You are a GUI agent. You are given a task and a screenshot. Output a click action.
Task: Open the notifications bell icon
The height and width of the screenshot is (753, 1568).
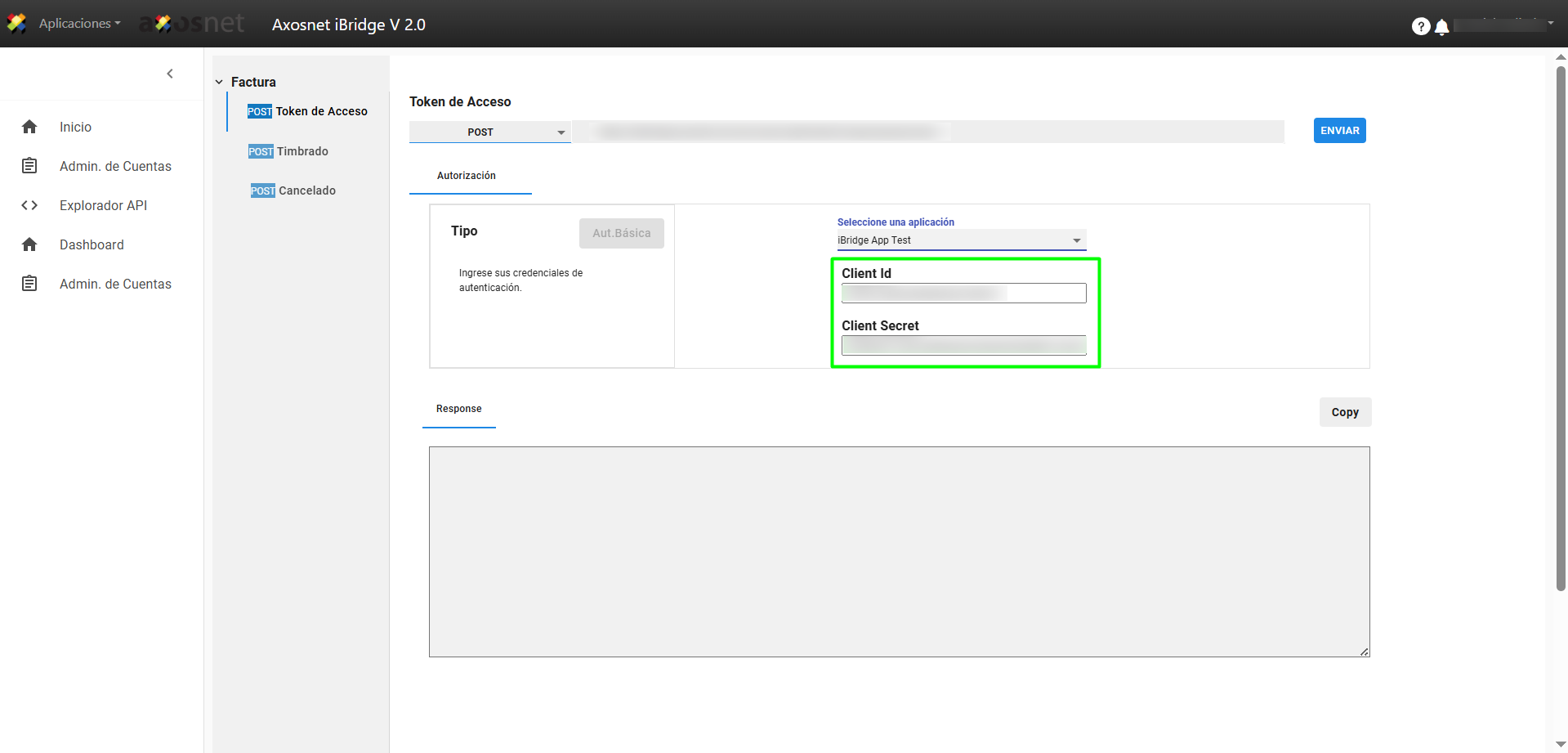1442,27
